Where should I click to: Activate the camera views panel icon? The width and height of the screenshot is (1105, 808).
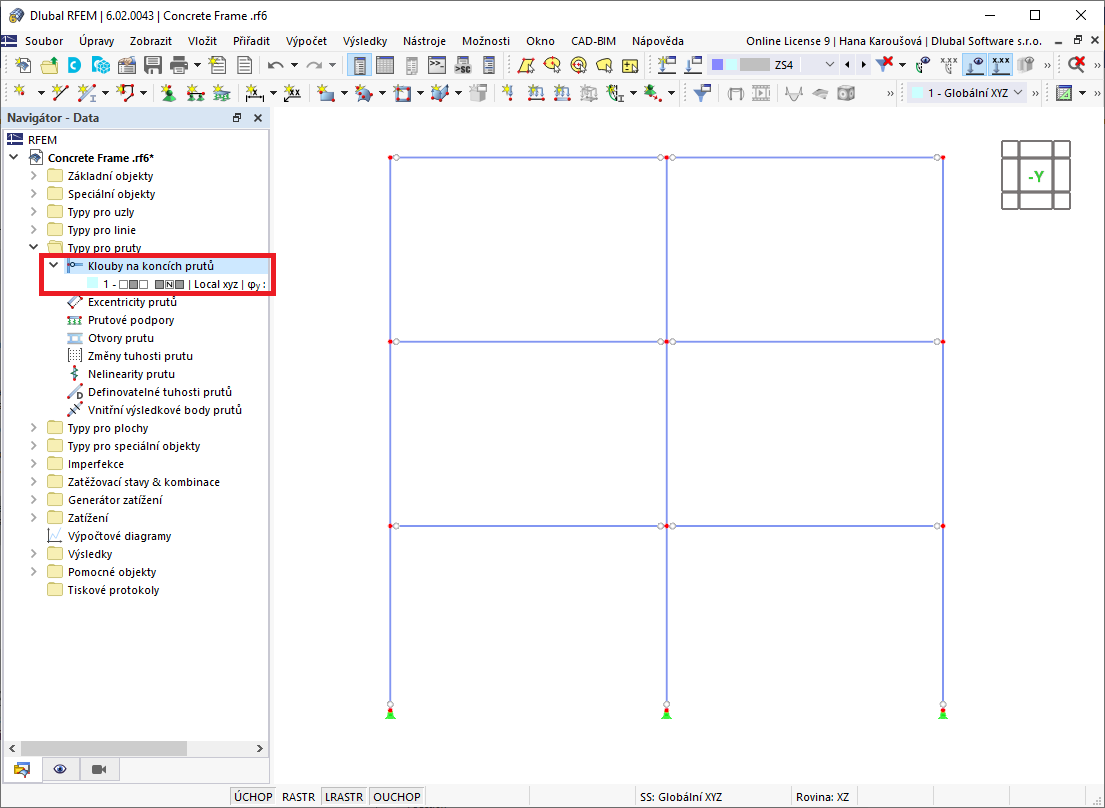(x=99, y=770)
